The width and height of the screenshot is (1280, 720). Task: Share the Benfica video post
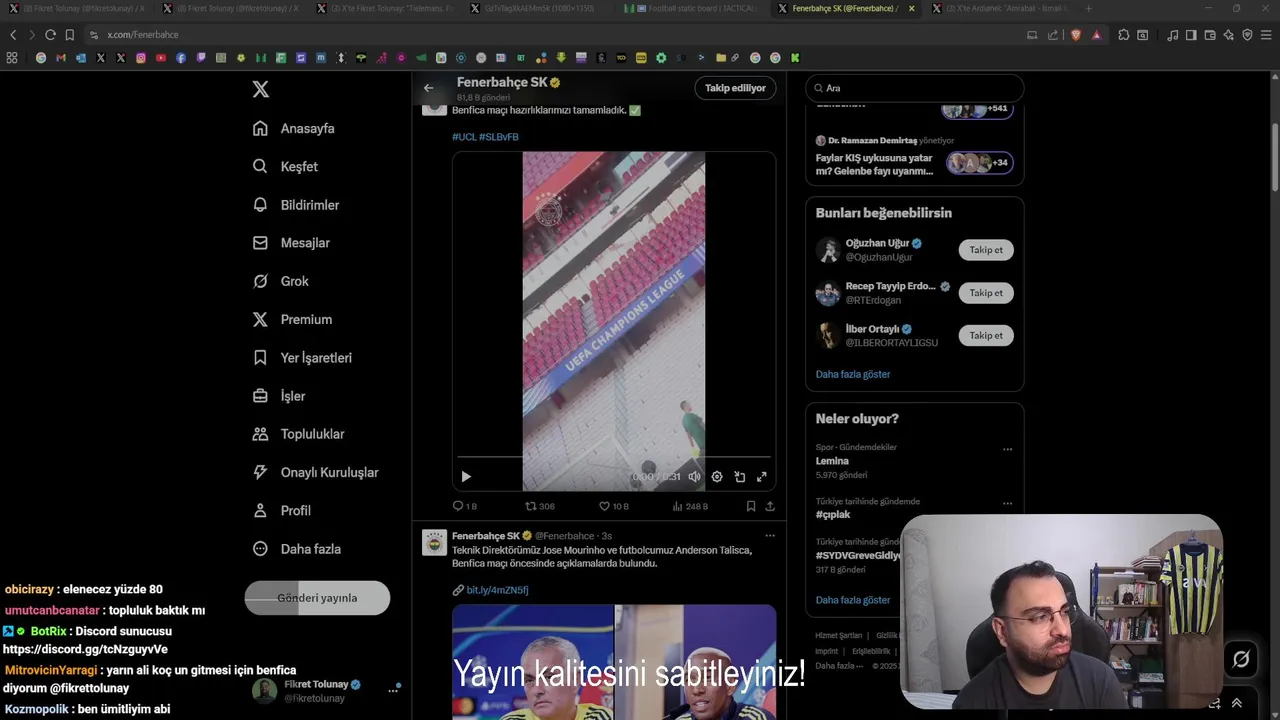coord(770,506)
